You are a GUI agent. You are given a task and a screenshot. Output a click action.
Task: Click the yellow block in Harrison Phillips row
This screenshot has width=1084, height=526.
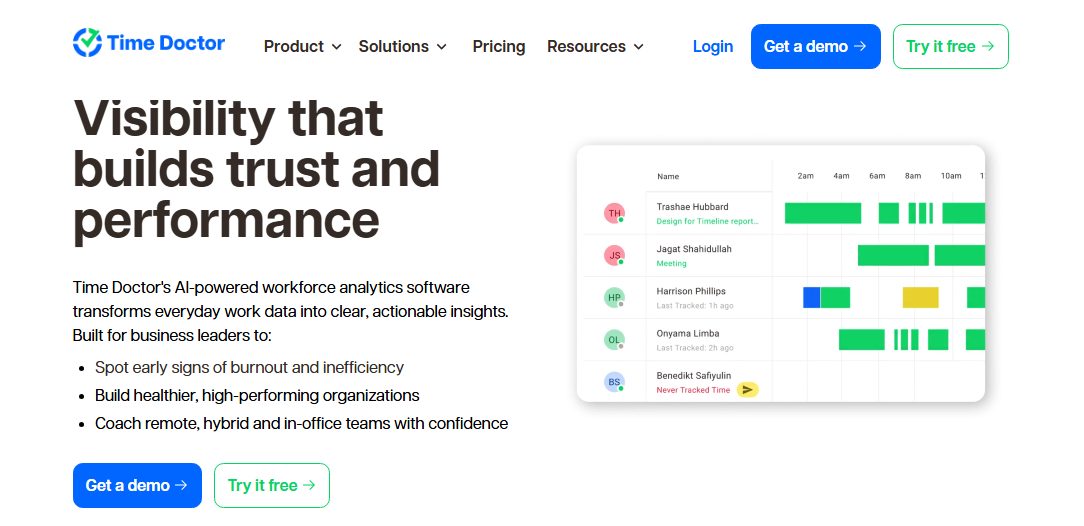[921, 297]
